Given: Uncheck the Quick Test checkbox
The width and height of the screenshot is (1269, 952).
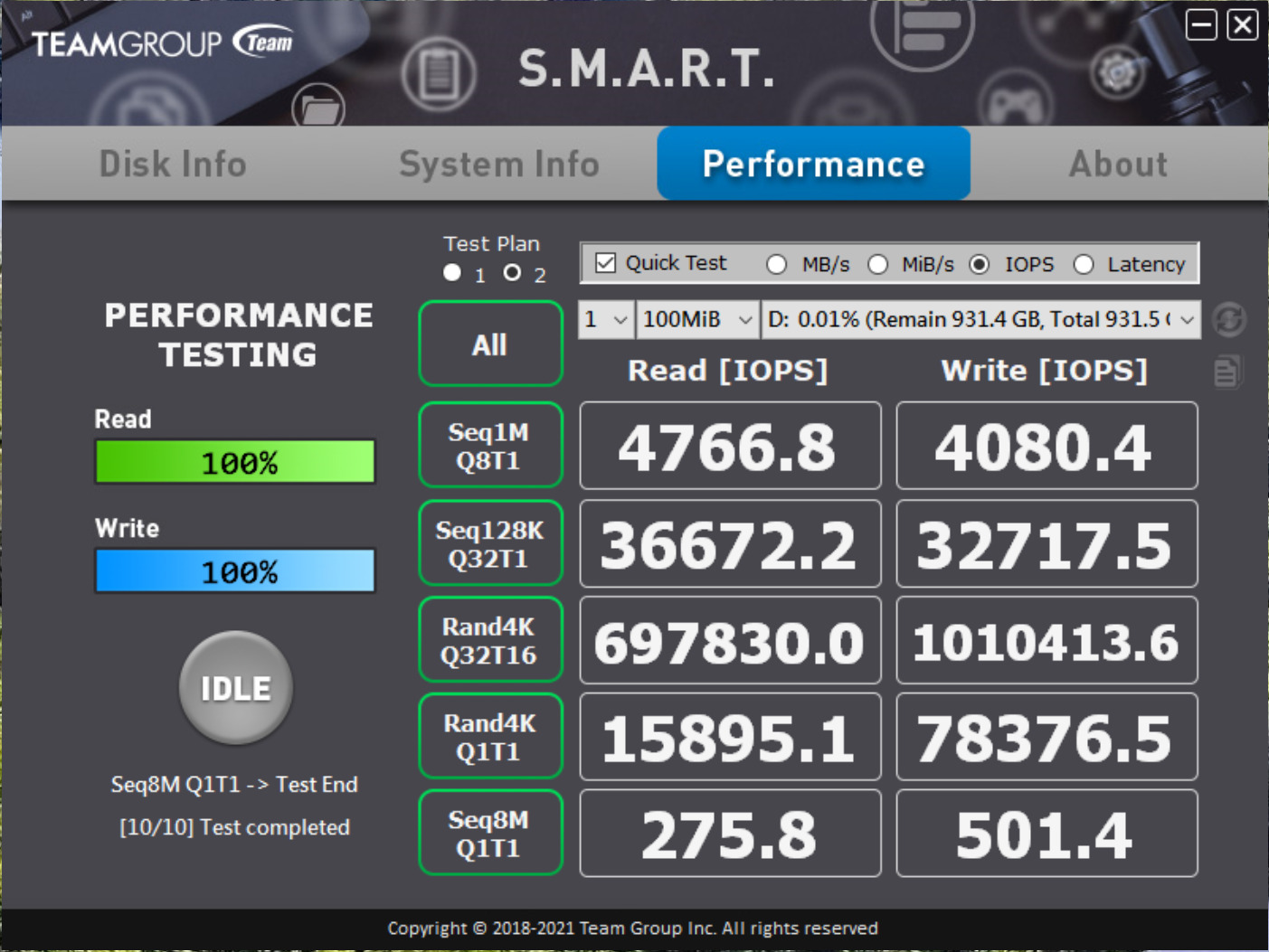Looking at the screenshot, I should coord(605,263).
